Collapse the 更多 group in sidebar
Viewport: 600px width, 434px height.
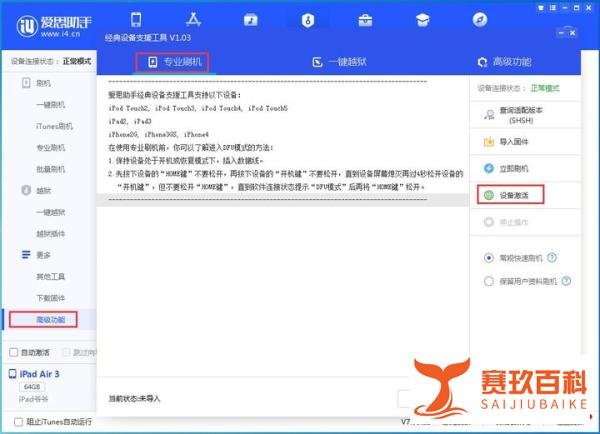(x=26, y=255)
